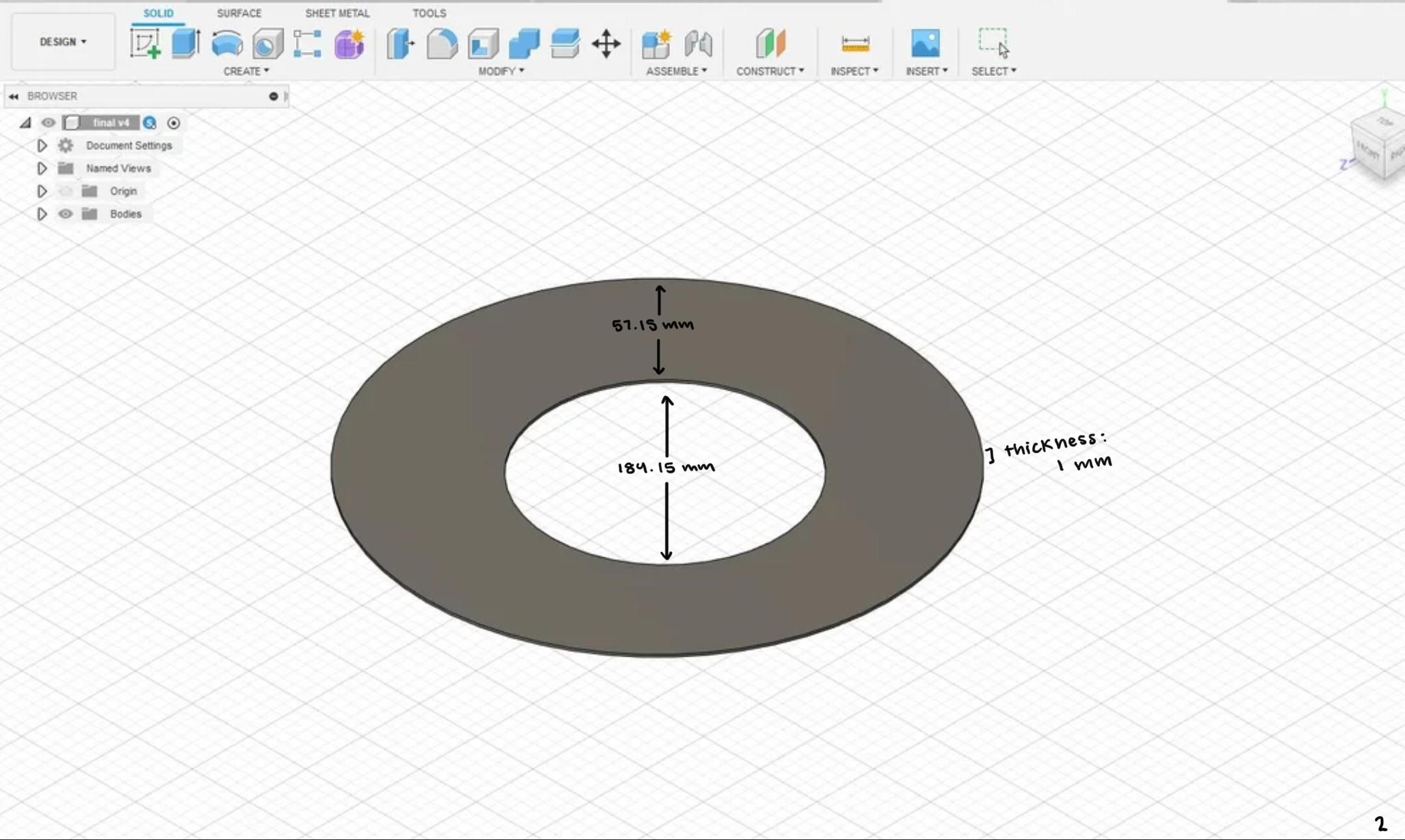Click the Bodies folder icon
Viewport: 1405px width, 840px height.
click(90, 214)
